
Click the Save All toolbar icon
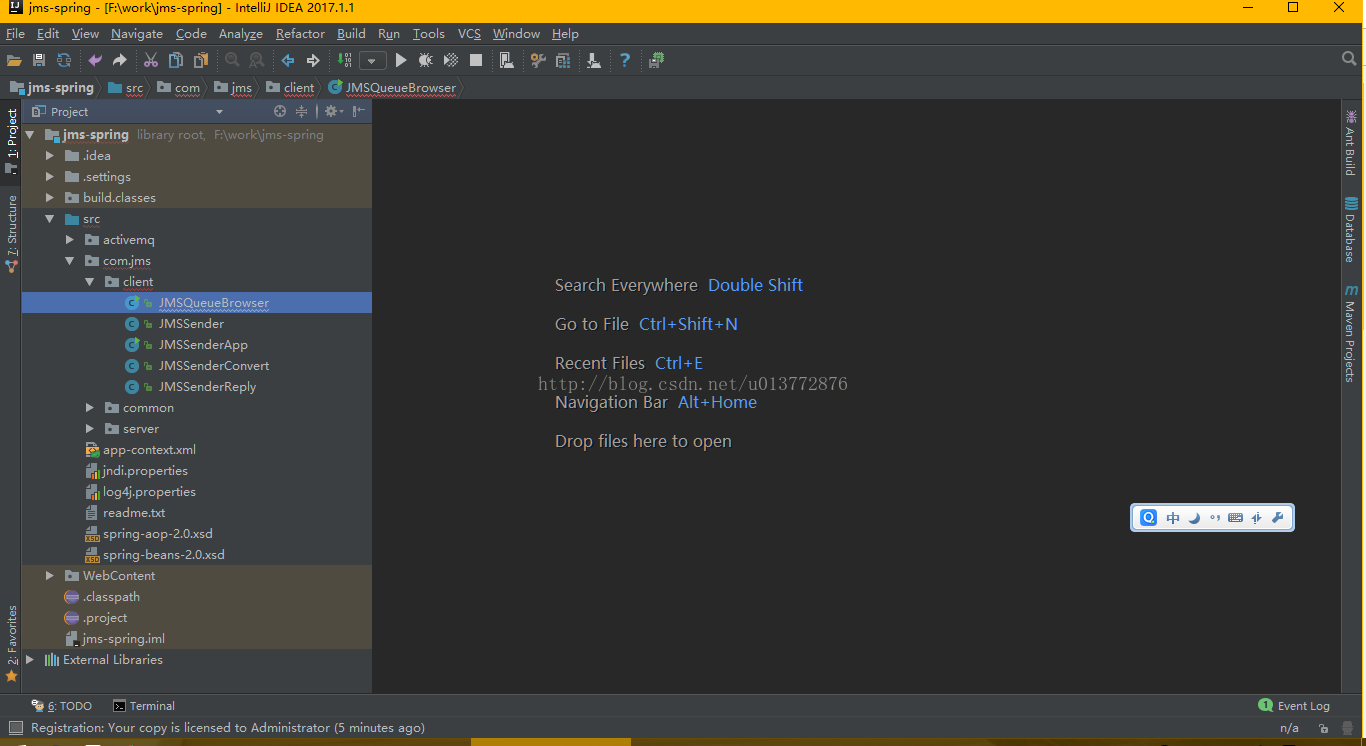coord(39,60)
